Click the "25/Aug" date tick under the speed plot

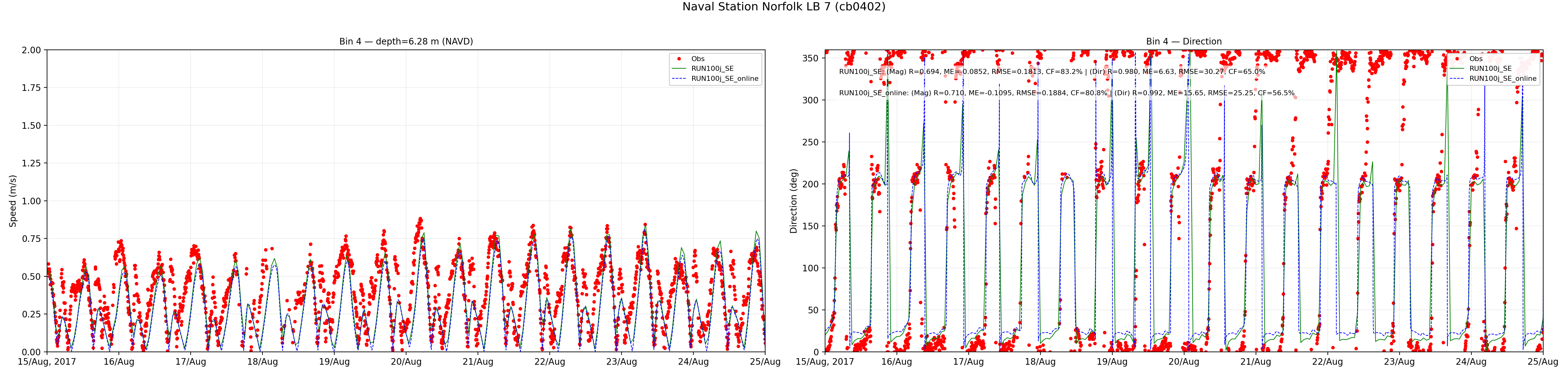tap(765, 362)
